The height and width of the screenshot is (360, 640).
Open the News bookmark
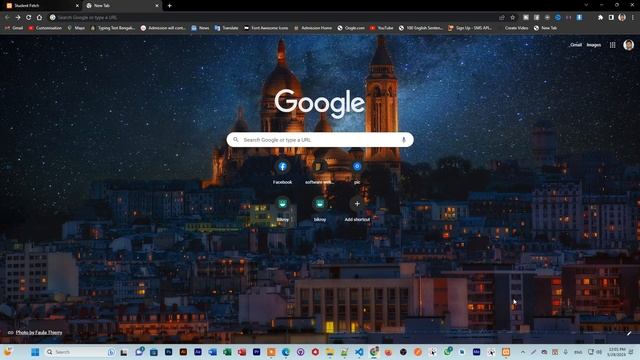(x=200, y=28)
